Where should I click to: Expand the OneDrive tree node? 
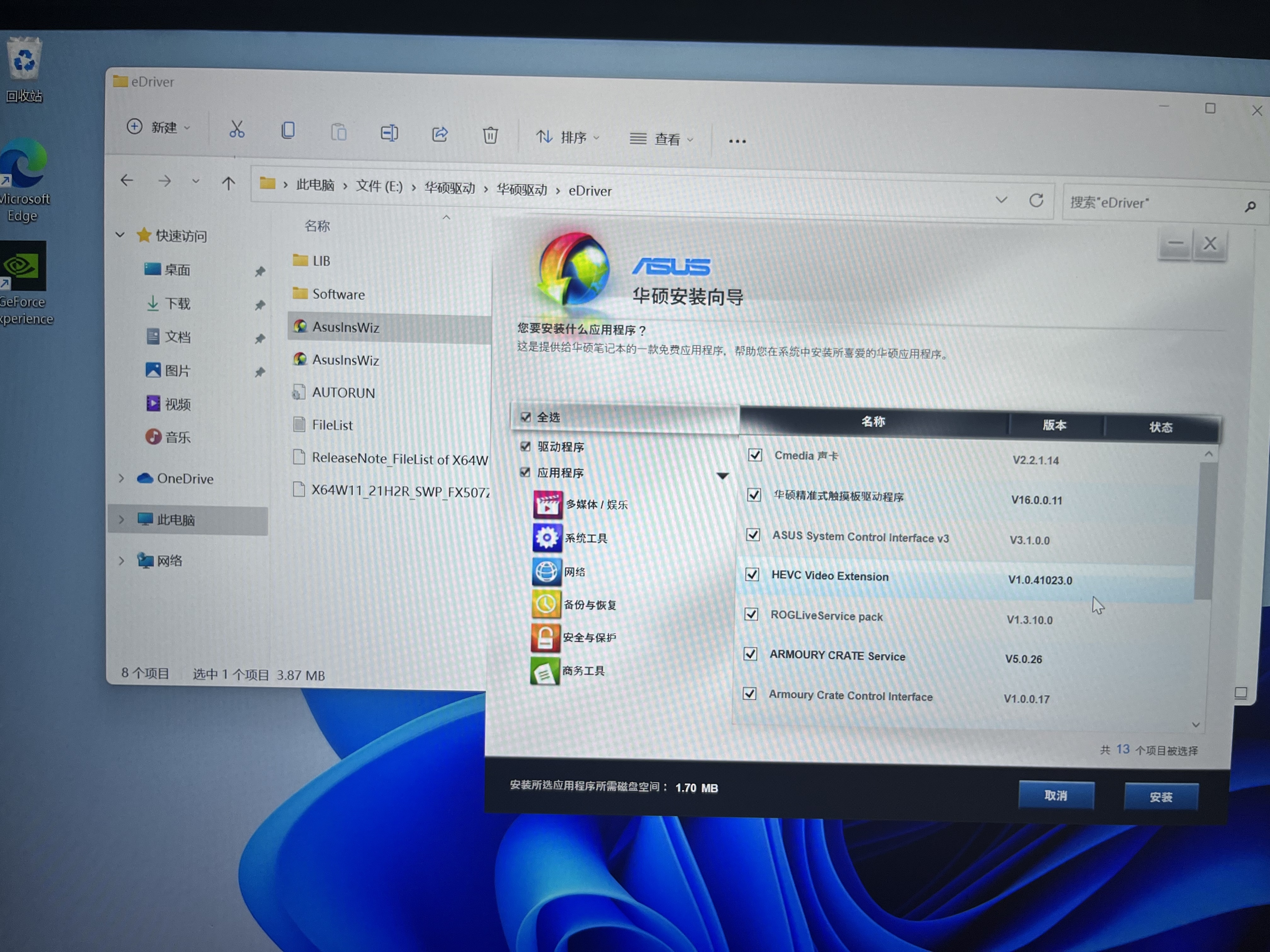coord(121,478)
